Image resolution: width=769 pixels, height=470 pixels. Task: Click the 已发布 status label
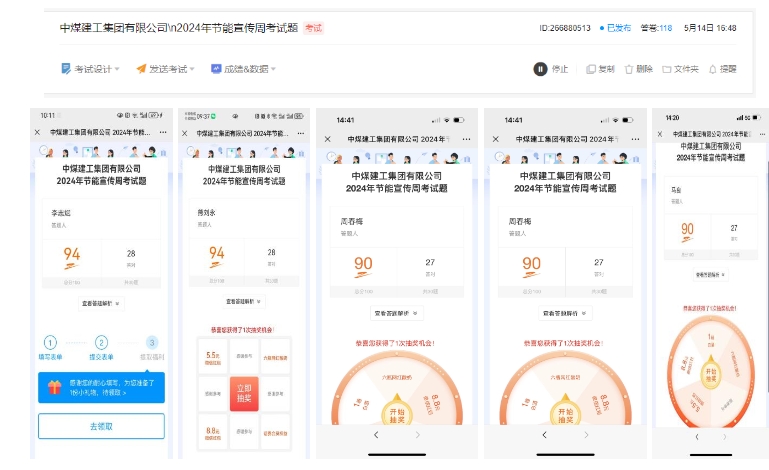pyautogui.click(x=618, y=28)
